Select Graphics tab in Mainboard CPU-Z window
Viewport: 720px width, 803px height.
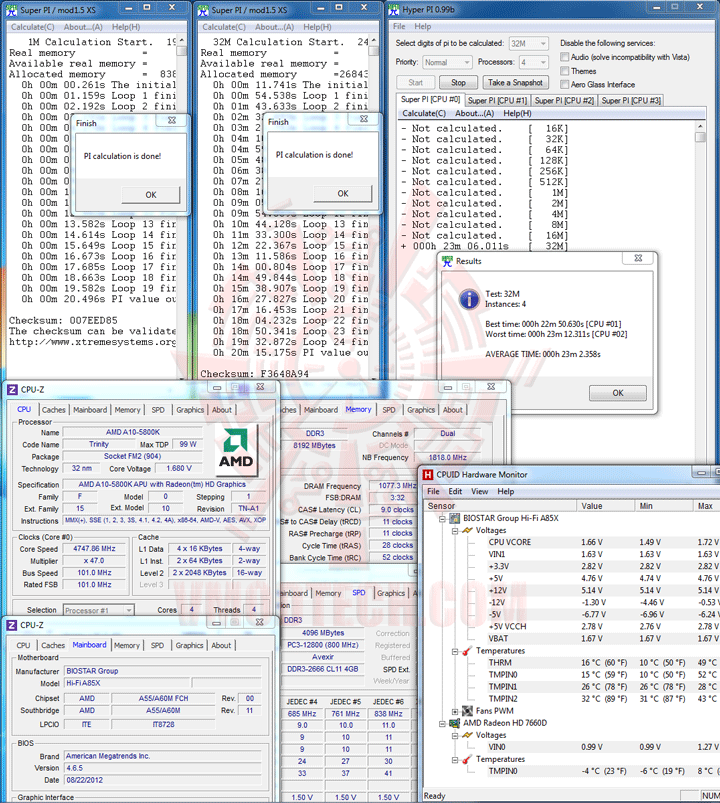coord(189,646)
